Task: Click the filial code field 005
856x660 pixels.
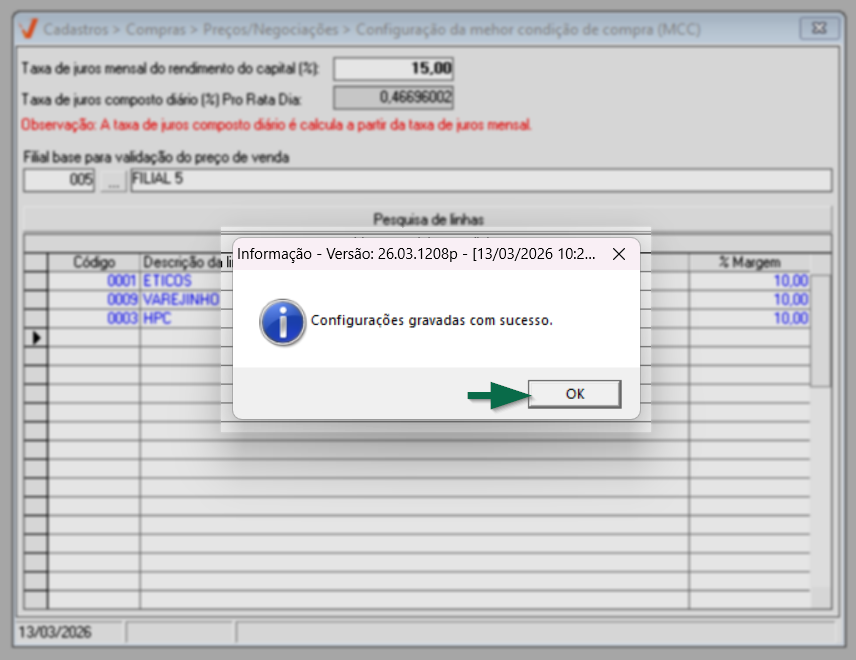Action: 59,180
